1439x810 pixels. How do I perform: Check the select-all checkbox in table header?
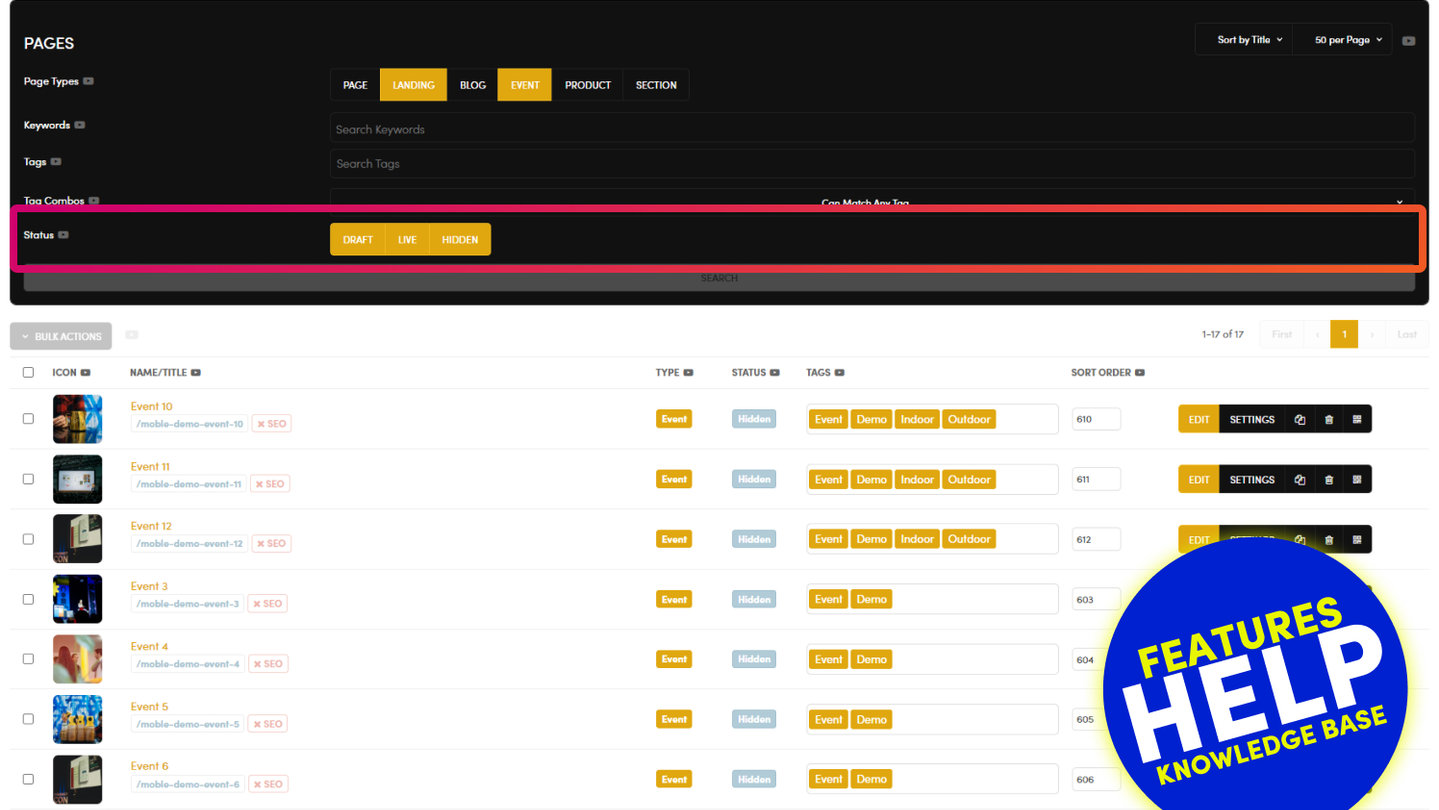(28, 373)
